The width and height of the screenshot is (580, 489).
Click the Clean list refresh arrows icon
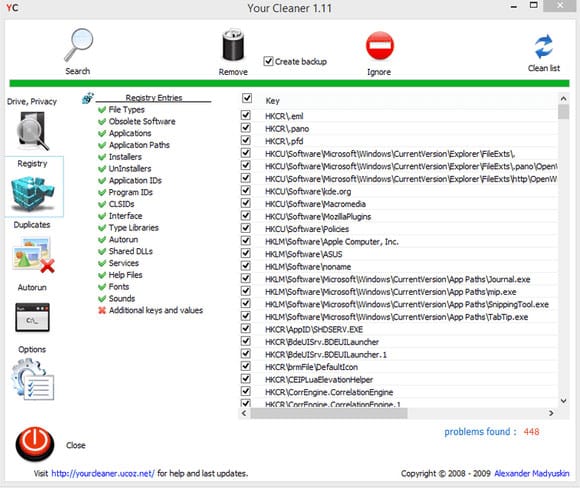pos(543,47)
